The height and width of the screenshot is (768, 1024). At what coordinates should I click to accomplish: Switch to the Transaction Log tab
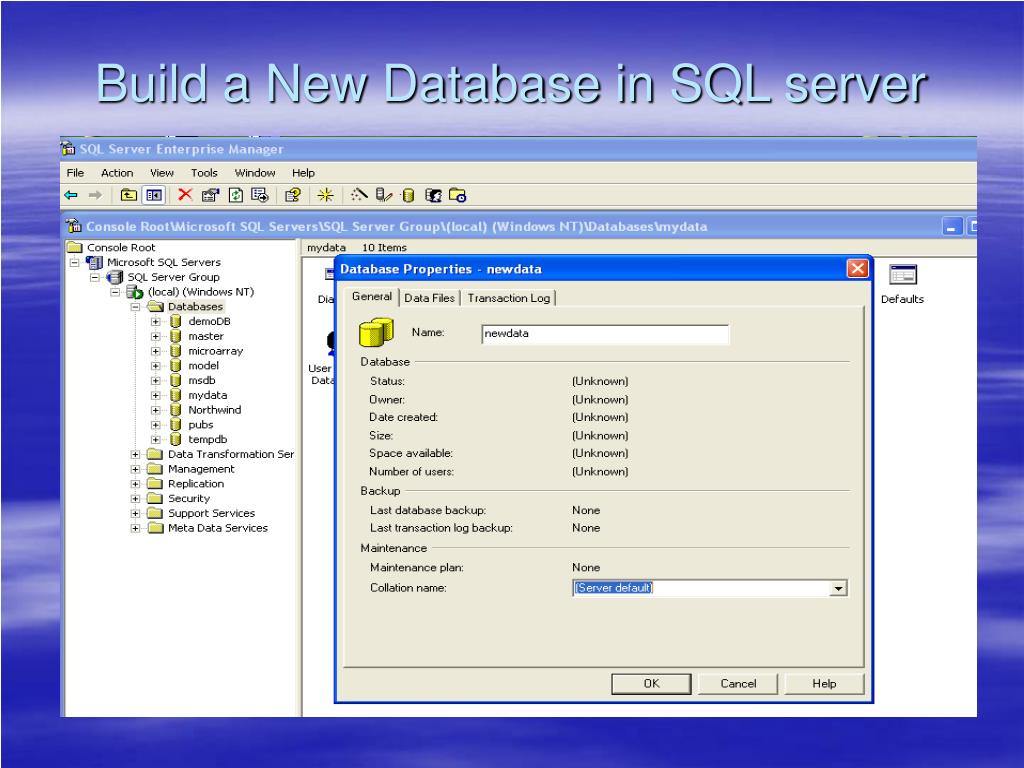509,298
